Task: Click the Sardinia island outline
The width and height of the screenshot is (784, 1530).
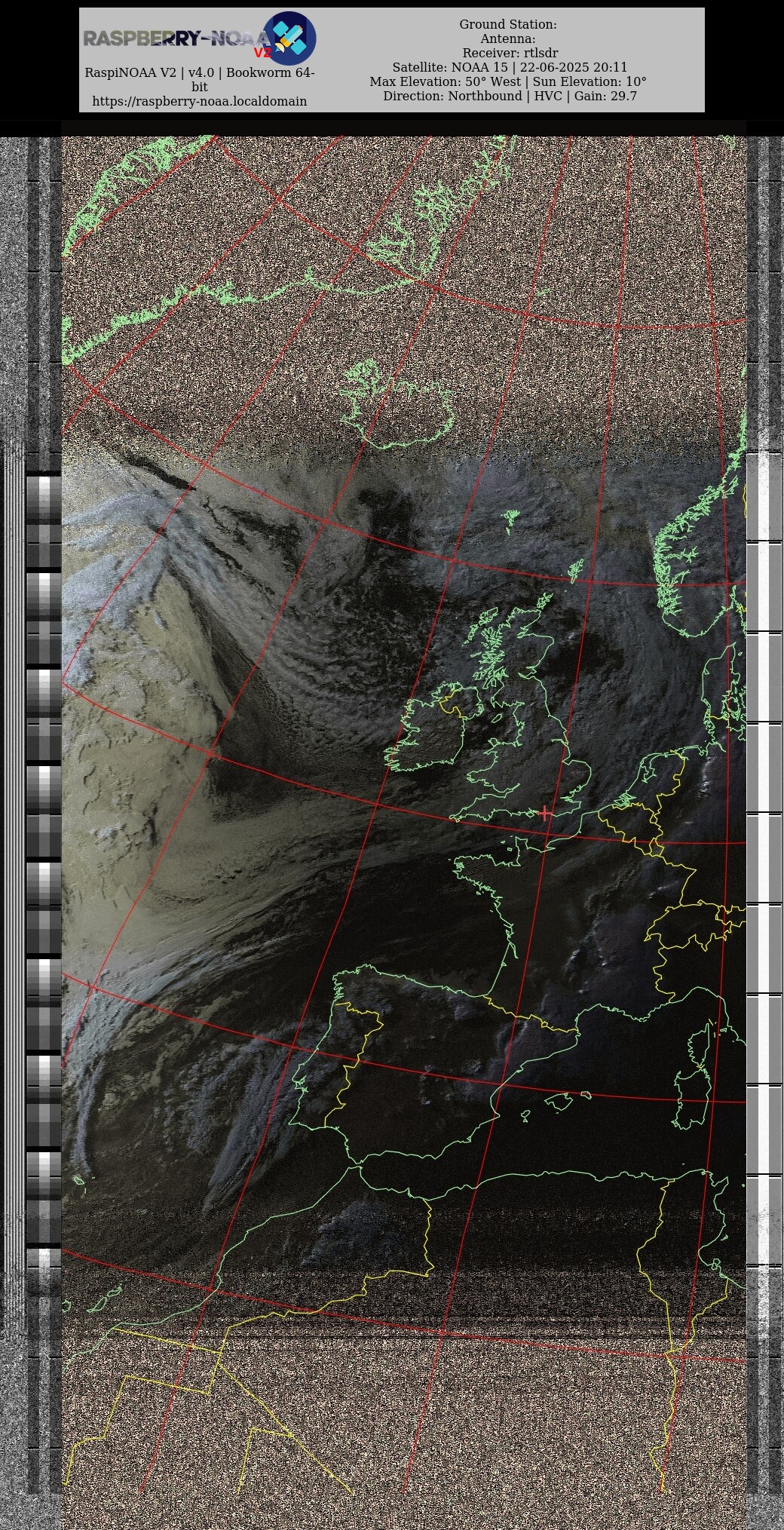Action: (691, 1099)
